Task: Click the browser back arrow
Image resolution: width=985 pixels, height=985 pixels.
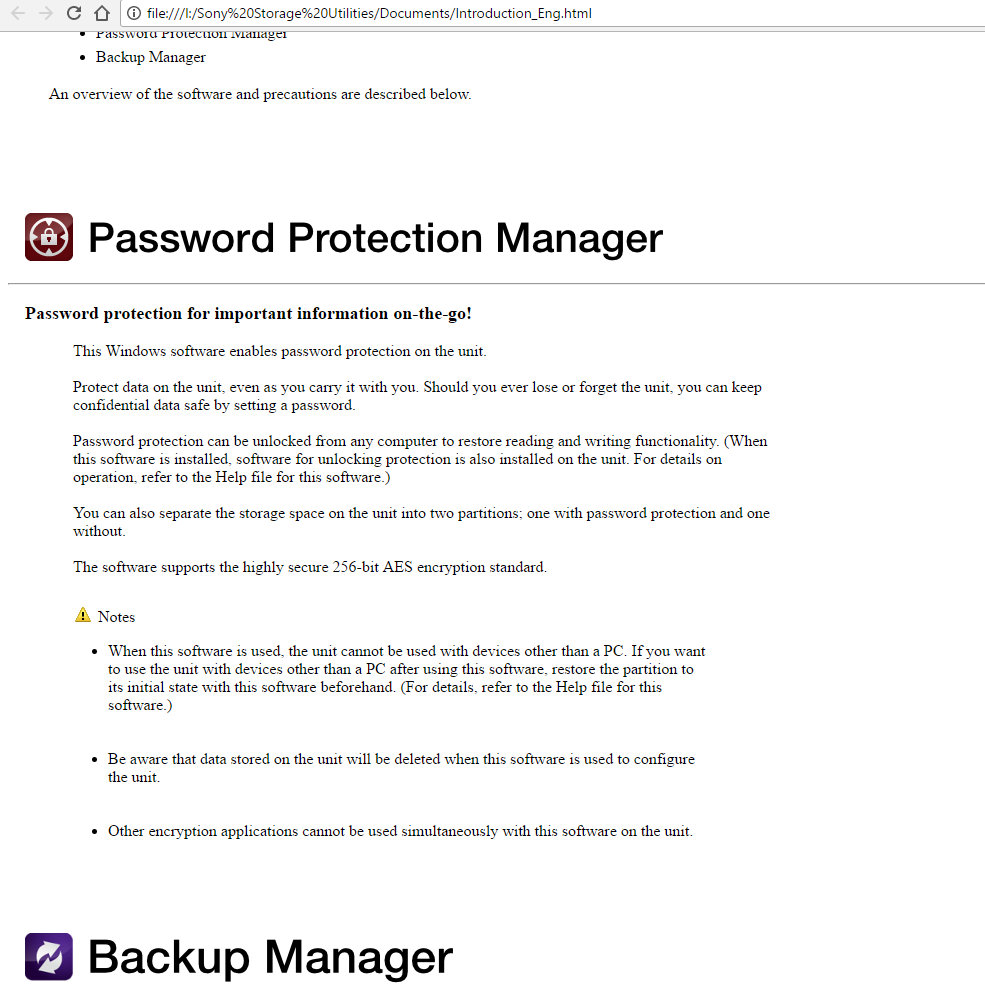Action: (x=18, y=13)
